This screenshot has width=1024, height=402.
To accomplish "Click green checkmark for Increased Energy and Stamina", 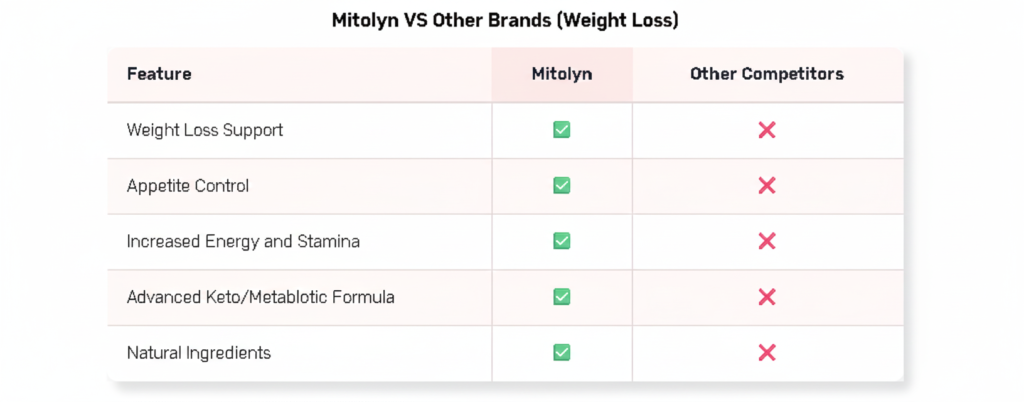I will click(x=562, y=241).
